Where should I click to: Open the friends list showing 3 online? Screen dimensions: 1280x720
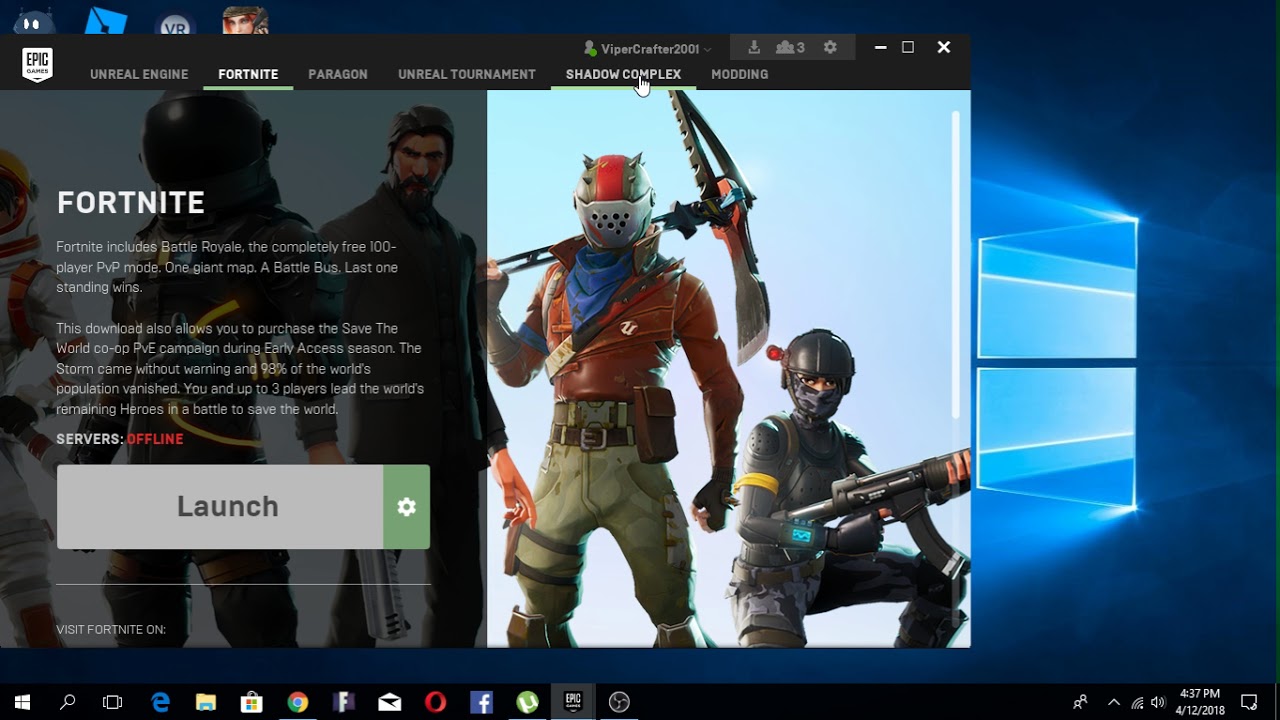[x=790, y=47]
